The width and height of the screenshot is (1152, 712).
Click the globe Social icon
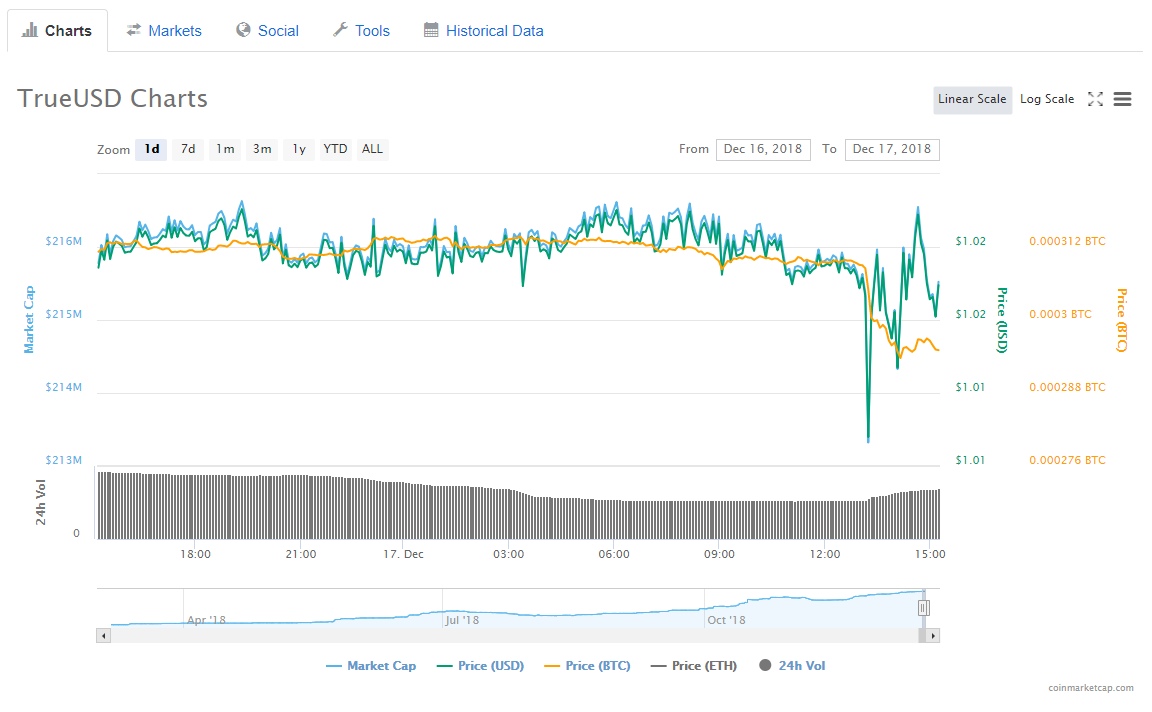[x=243, y=30]
